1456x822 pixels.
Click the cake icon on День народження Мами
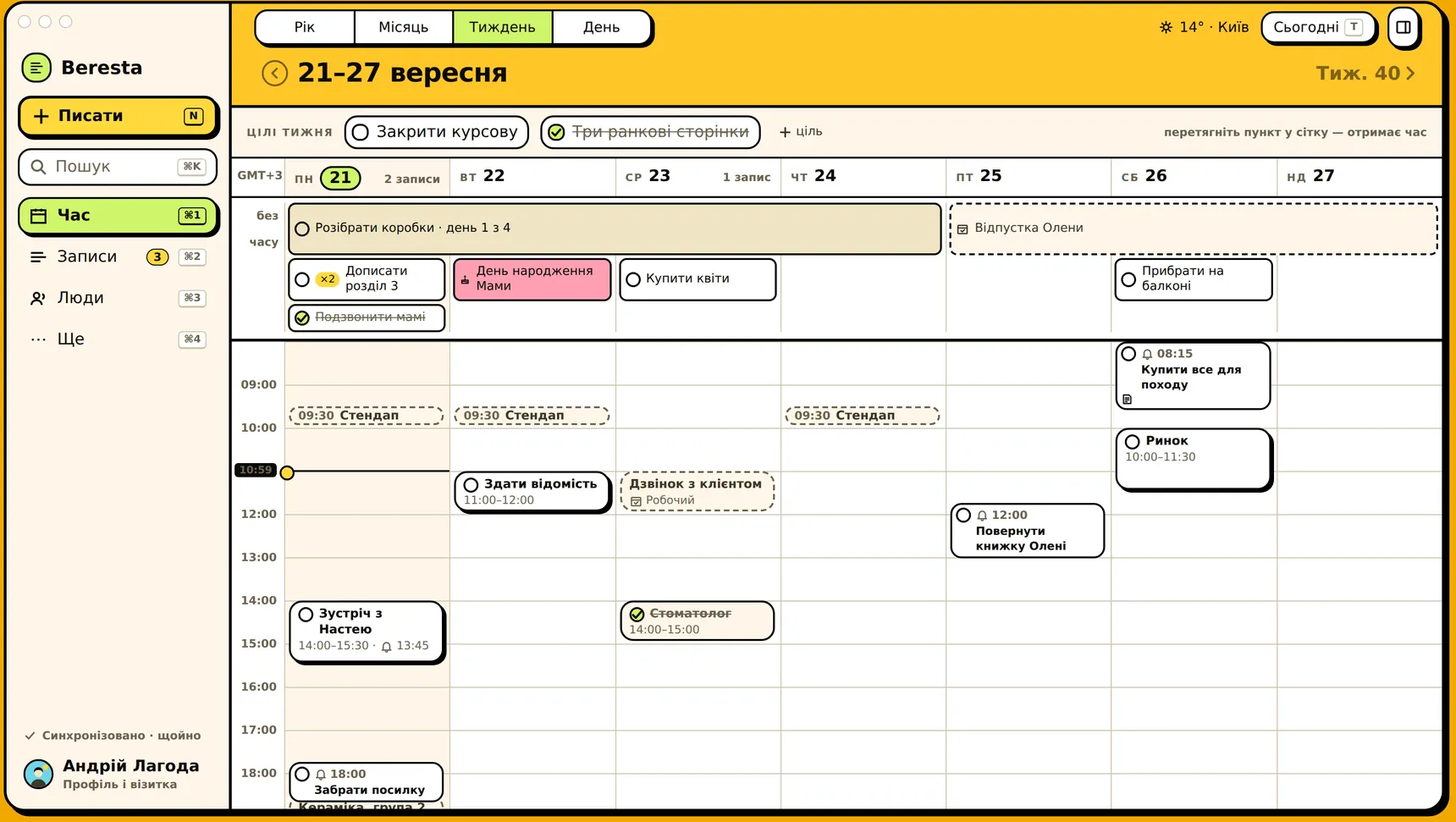pos(465,279)
